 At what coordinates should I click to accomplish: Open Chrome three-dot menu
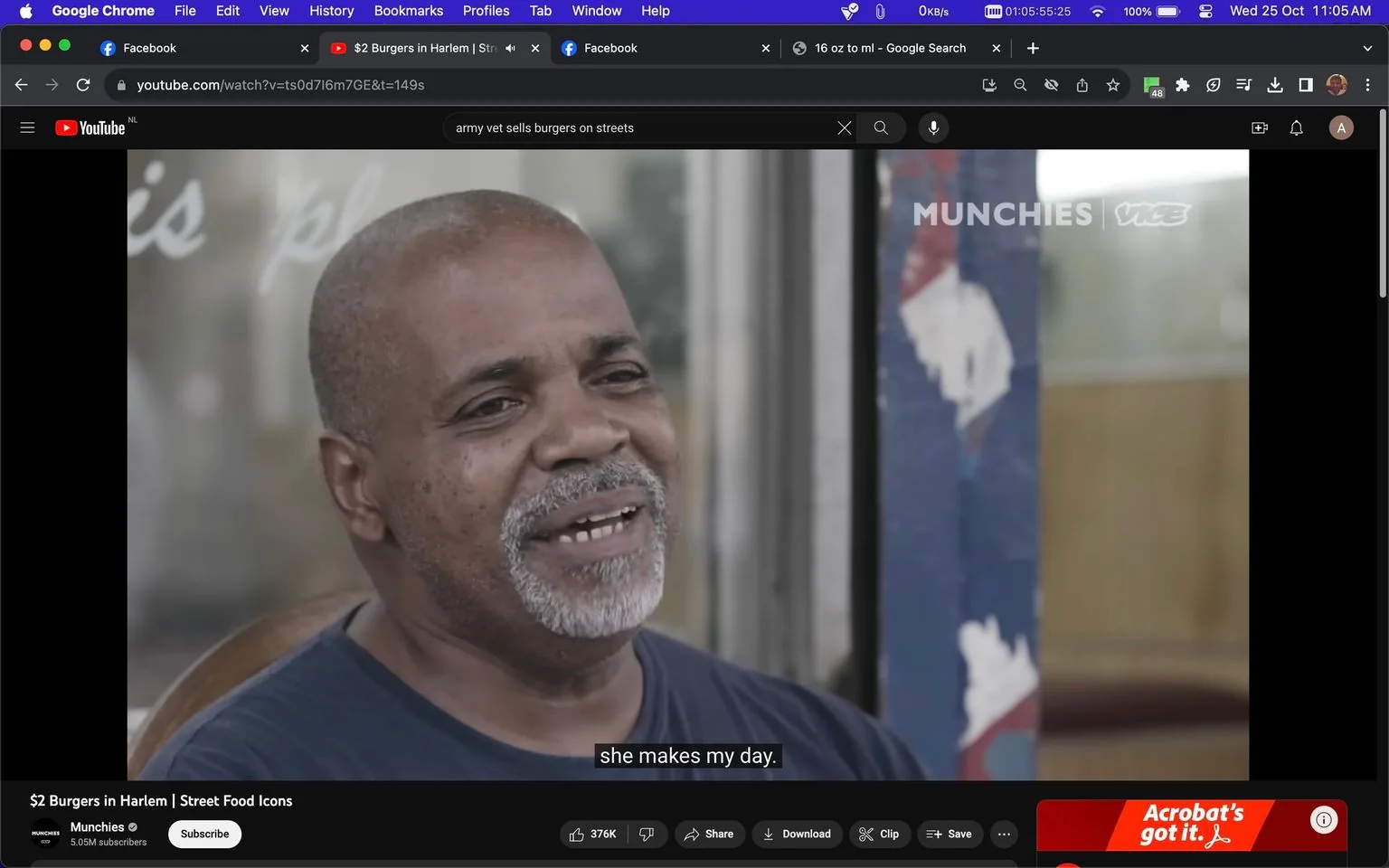(1367, 85)
